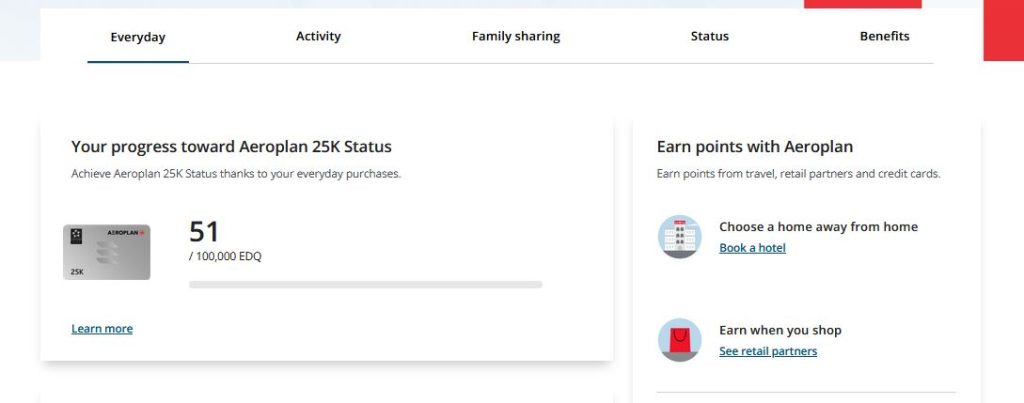Select the Everyday tab
Viewport: 1024px width, 403px height.
coord(138,37)
